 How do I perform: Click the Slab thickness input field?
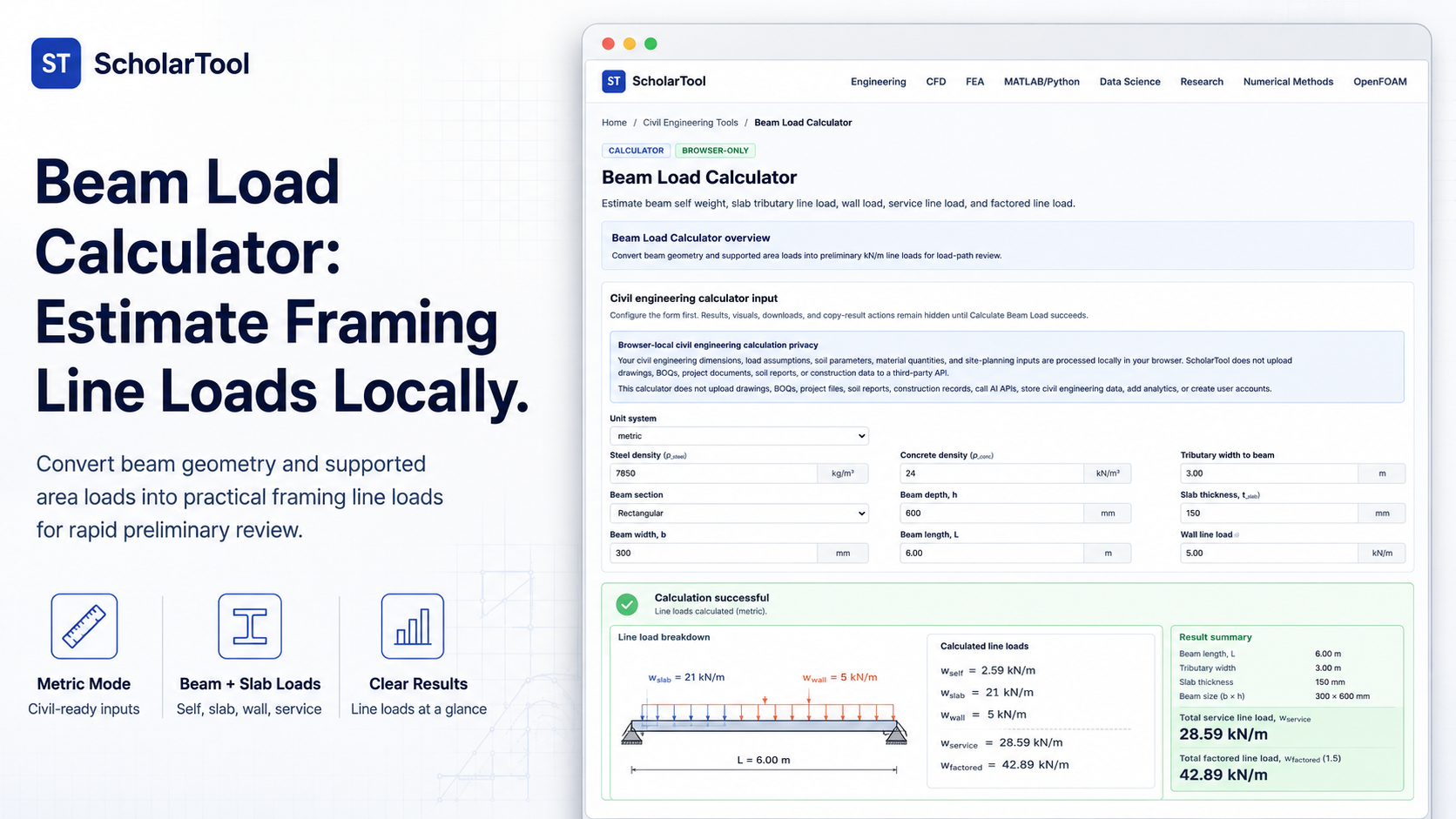click(x=1269, y=514)
